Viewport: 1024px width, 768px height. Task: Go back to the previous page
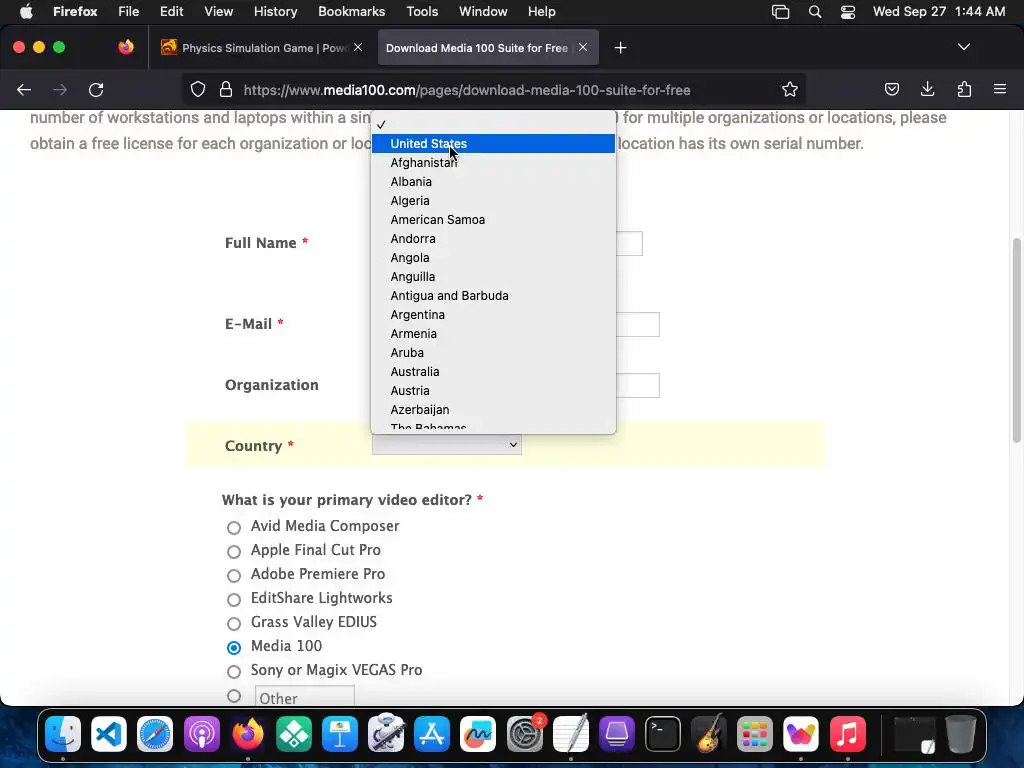pos(24,89)
